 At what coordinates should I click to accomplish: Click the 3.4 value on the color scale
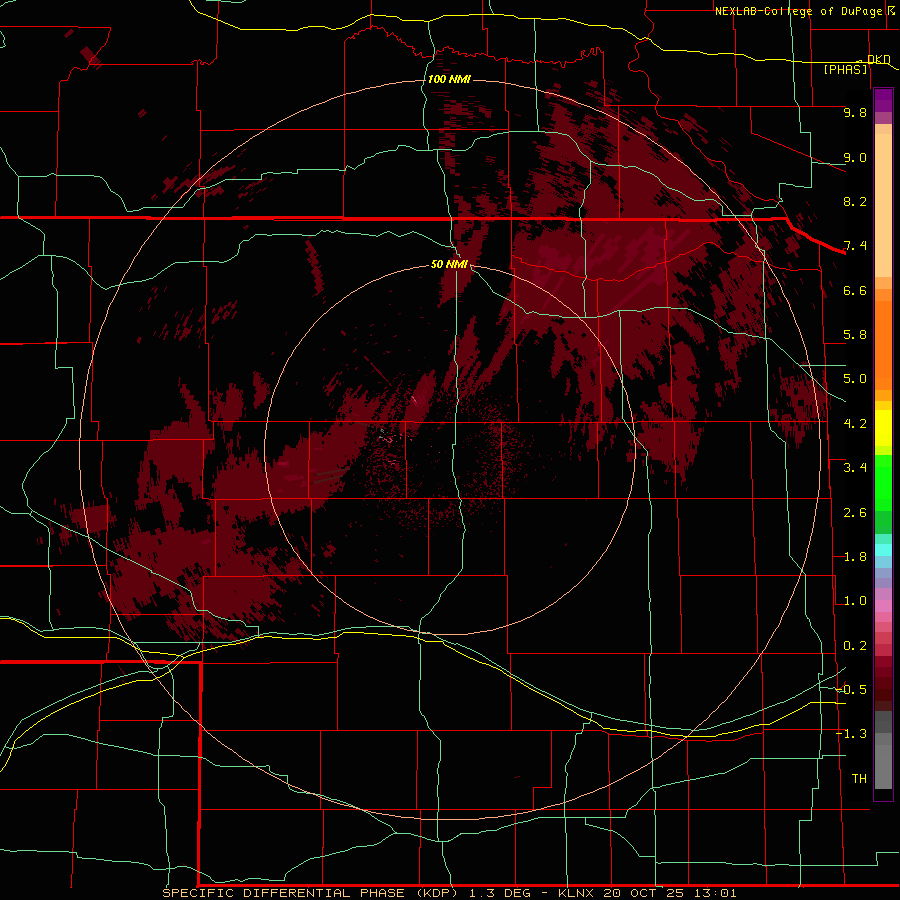pos(855,468)
